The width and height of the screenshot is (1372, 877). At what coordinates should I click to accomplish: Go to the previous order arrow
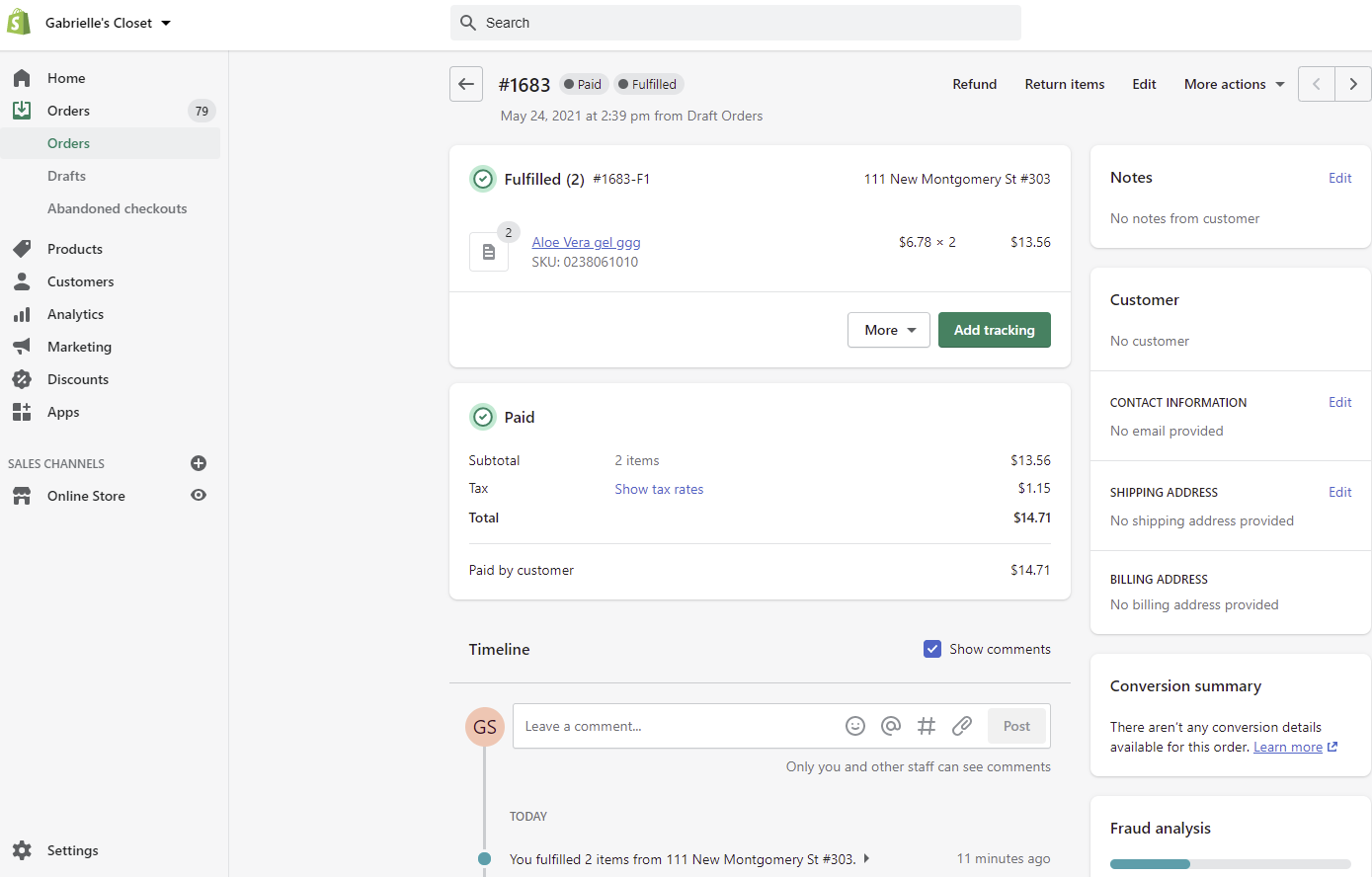point(1316,84)
